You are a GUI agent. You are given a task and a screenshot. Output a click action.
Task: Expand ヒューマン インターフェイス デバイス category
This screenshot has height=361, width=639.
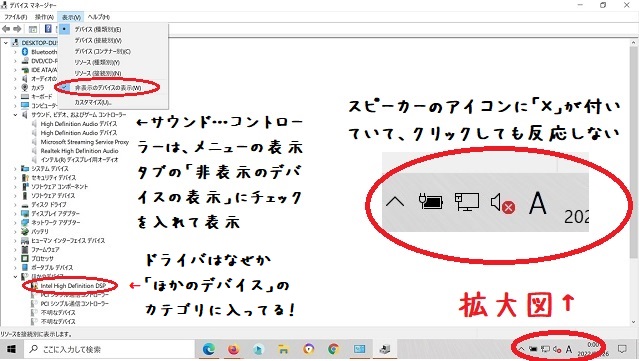tap(15, 240)
